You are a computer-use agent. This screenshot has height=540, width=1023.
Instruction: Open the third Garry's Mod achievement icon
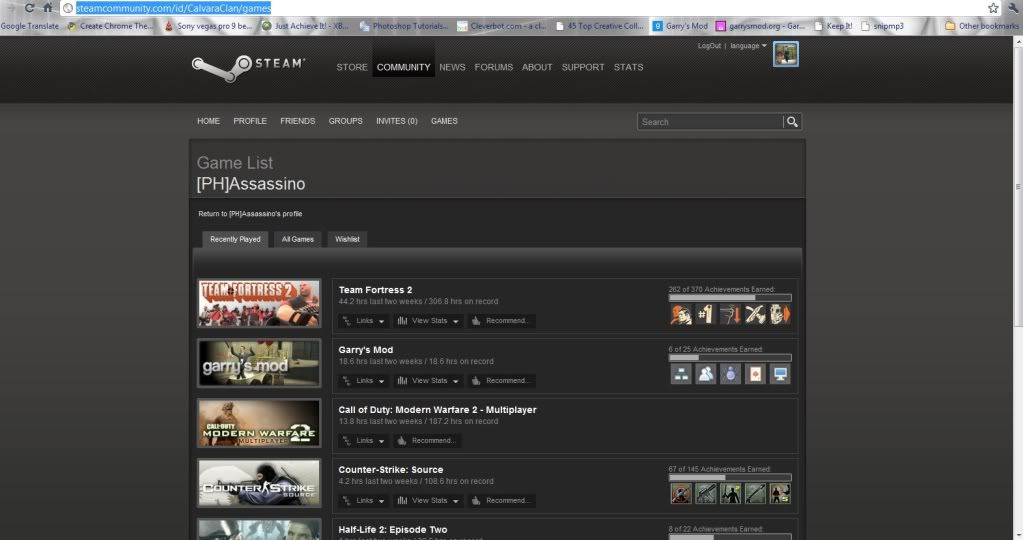click(x=730, y=374)
